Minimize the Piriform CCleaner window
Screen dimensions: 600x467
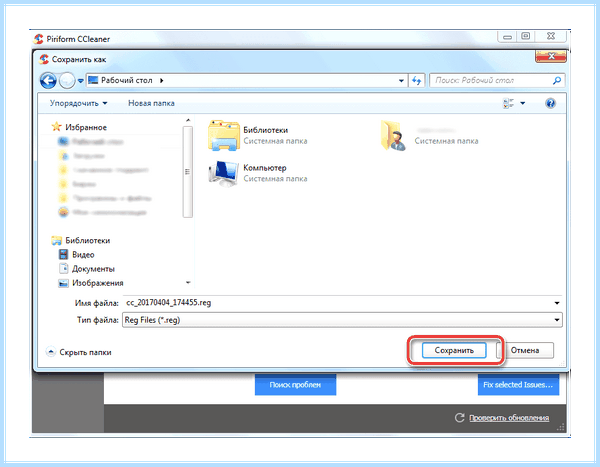click(x=507, y=37)
